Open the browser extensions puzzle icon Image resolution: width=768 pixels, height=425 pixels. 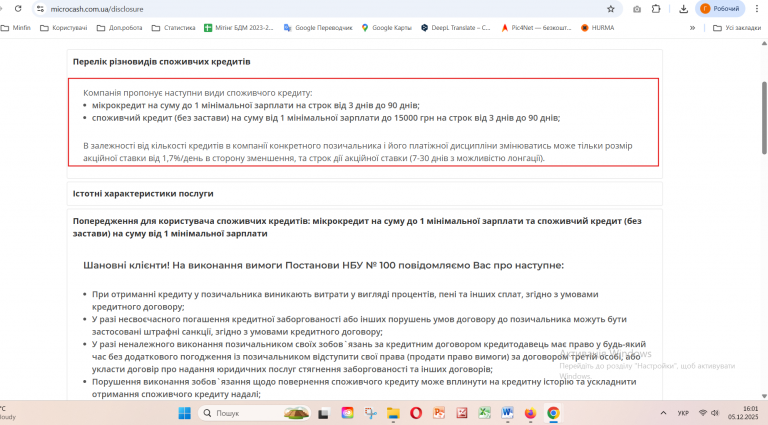click(656, 9)
